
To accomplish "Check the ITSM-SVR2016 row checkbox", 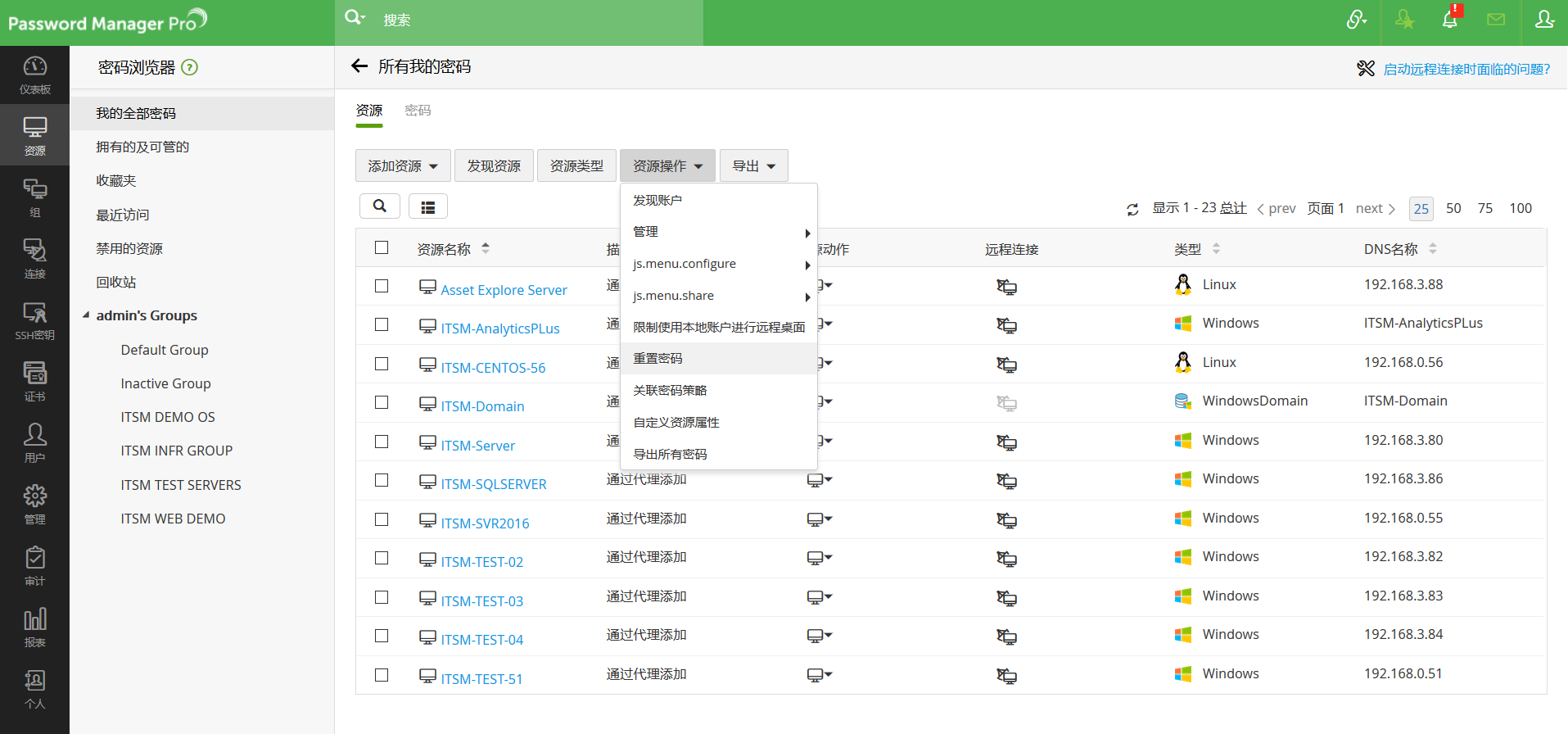I will coord(382,519).
